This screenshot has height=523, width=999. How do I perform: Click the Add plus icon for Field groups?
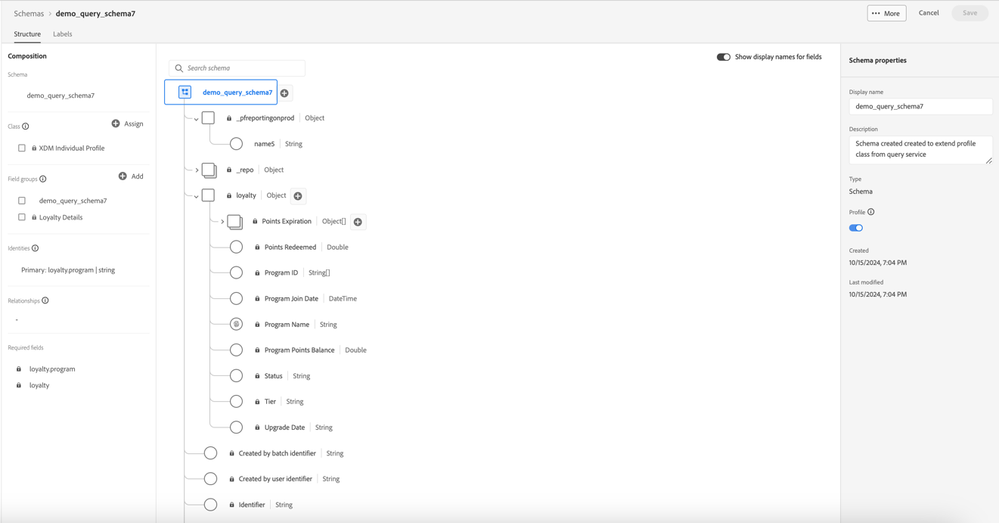123,176
